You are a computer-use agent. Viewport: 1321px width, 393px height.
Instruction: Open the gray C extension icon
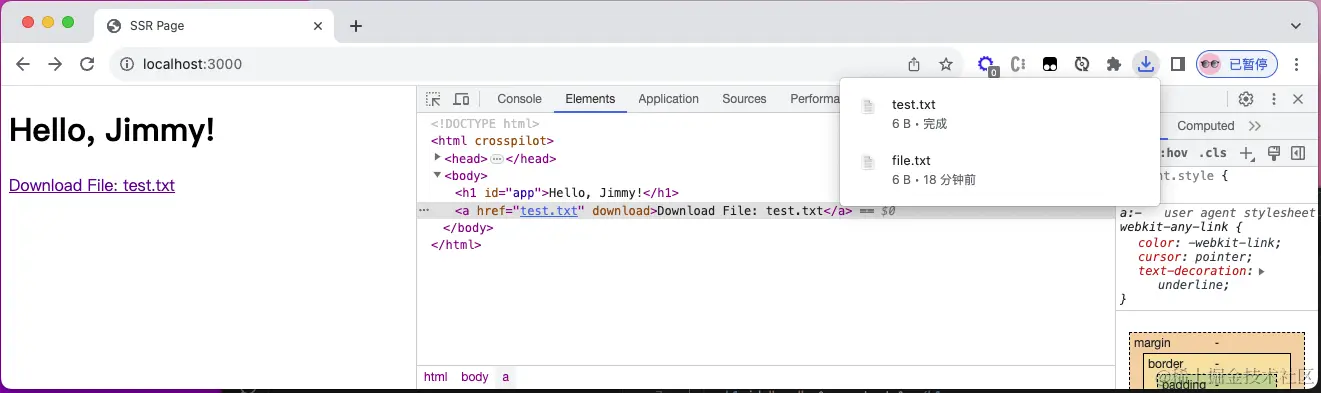1019,64
